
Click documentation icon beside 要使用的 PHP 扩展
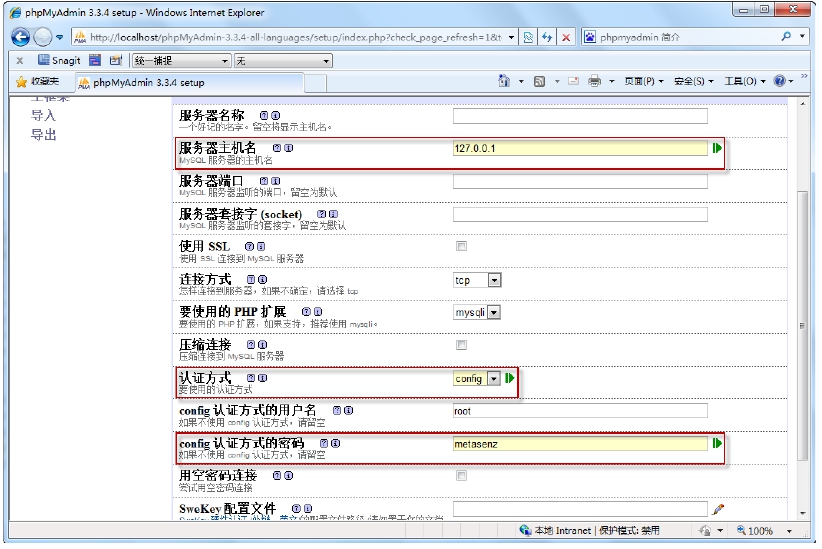307,311
